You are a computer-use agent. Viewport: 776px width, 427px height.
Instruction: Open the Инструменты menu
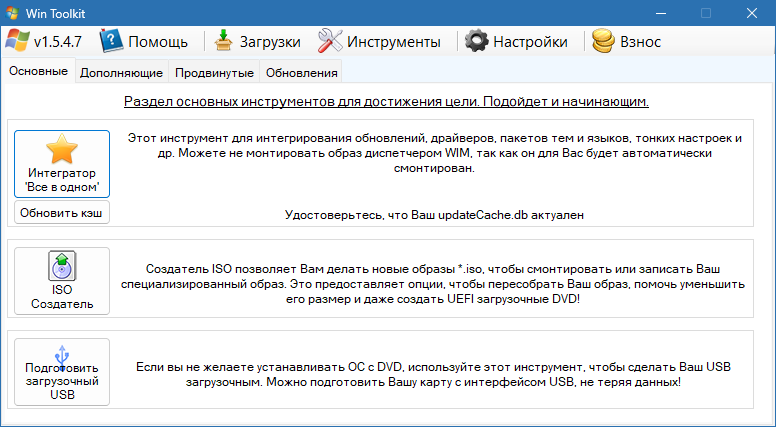(x=379, y=42)
